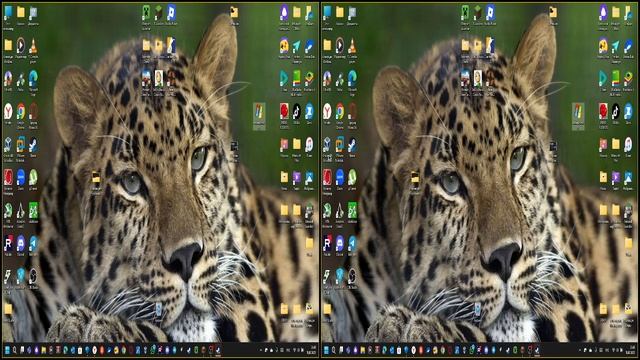Image resolution: width=640 pixels, height=360 pixels.
Task: Open Steam shortcut on the left desktop
Action: (x=33, y=144)
